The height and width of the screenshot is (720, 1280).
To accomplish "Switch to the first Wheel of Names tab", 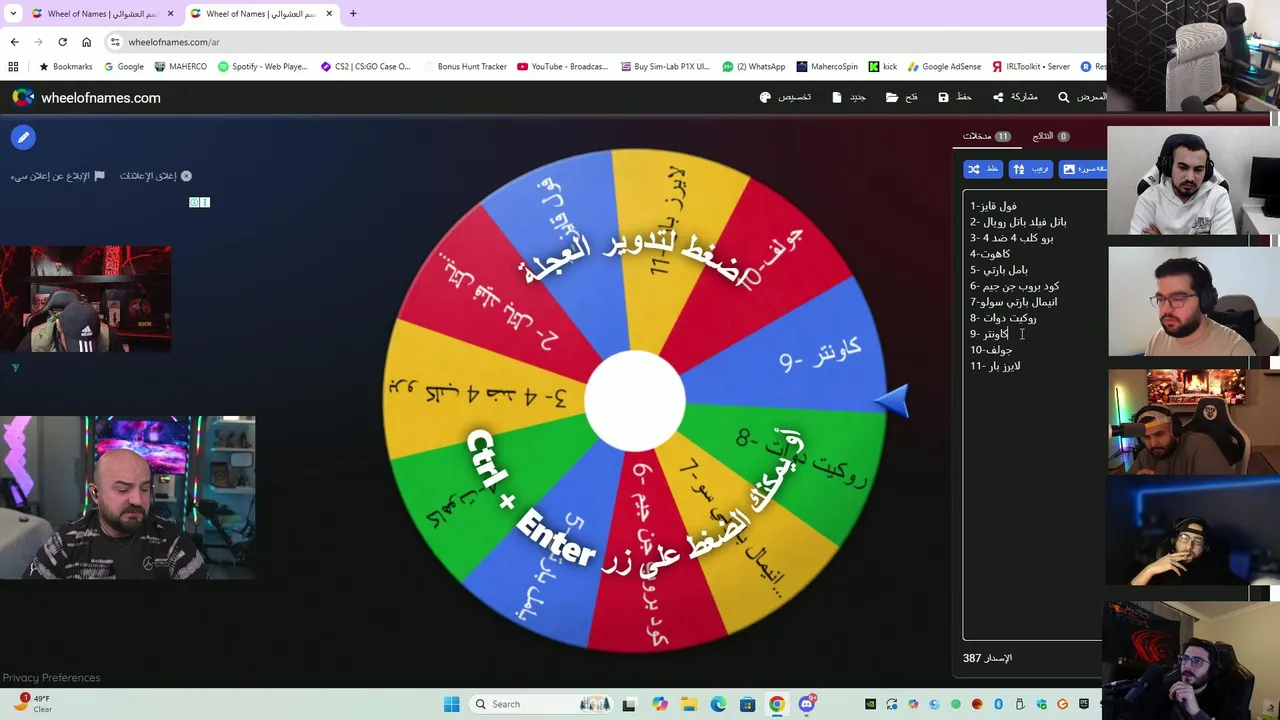I will point(101,14).
